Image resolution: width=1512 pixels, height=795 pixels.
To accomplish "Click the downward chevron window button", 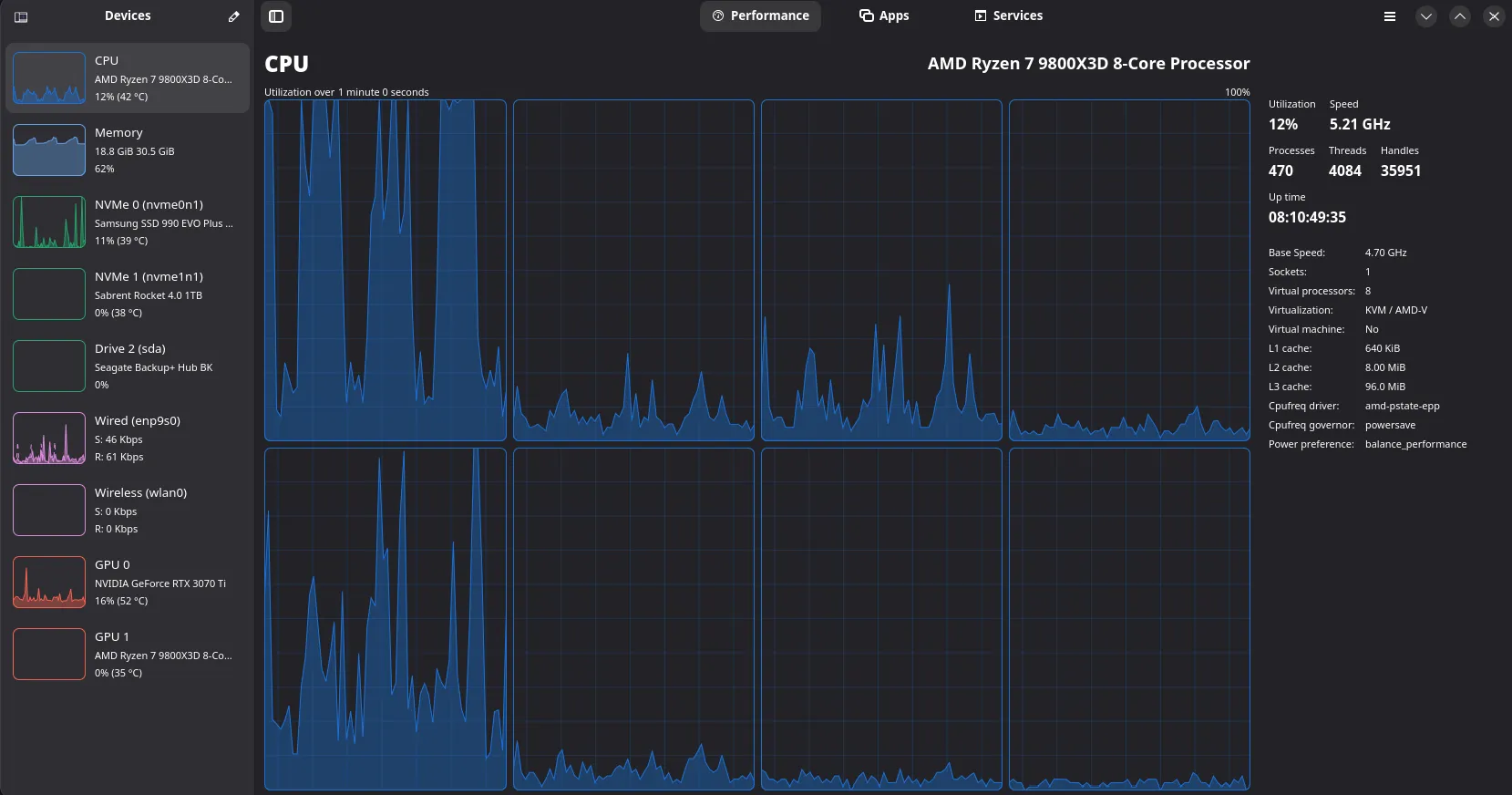I will tap(1426, 16).
